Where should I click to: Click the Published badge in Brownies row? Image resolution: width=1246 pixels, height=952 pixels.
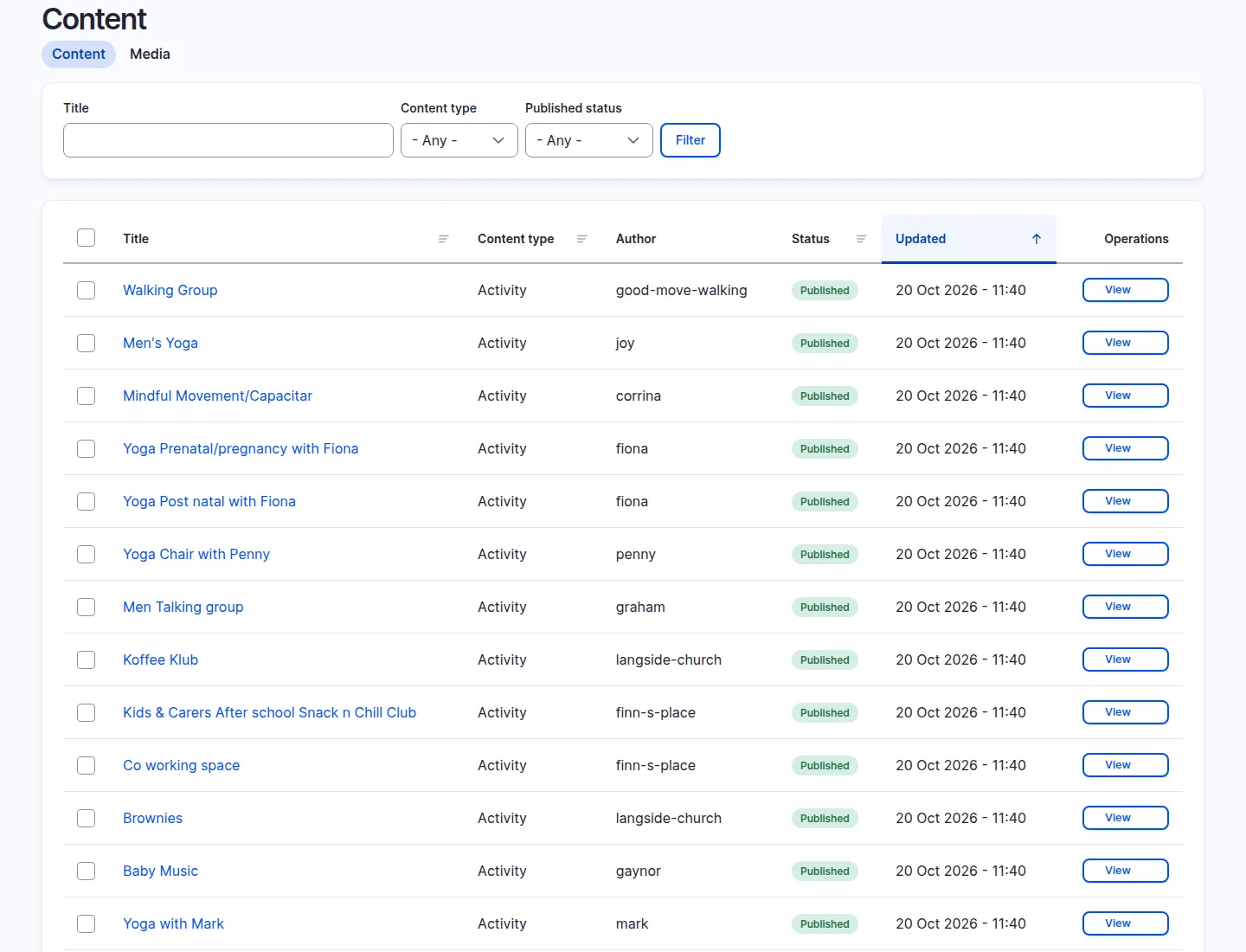point(825,819)
